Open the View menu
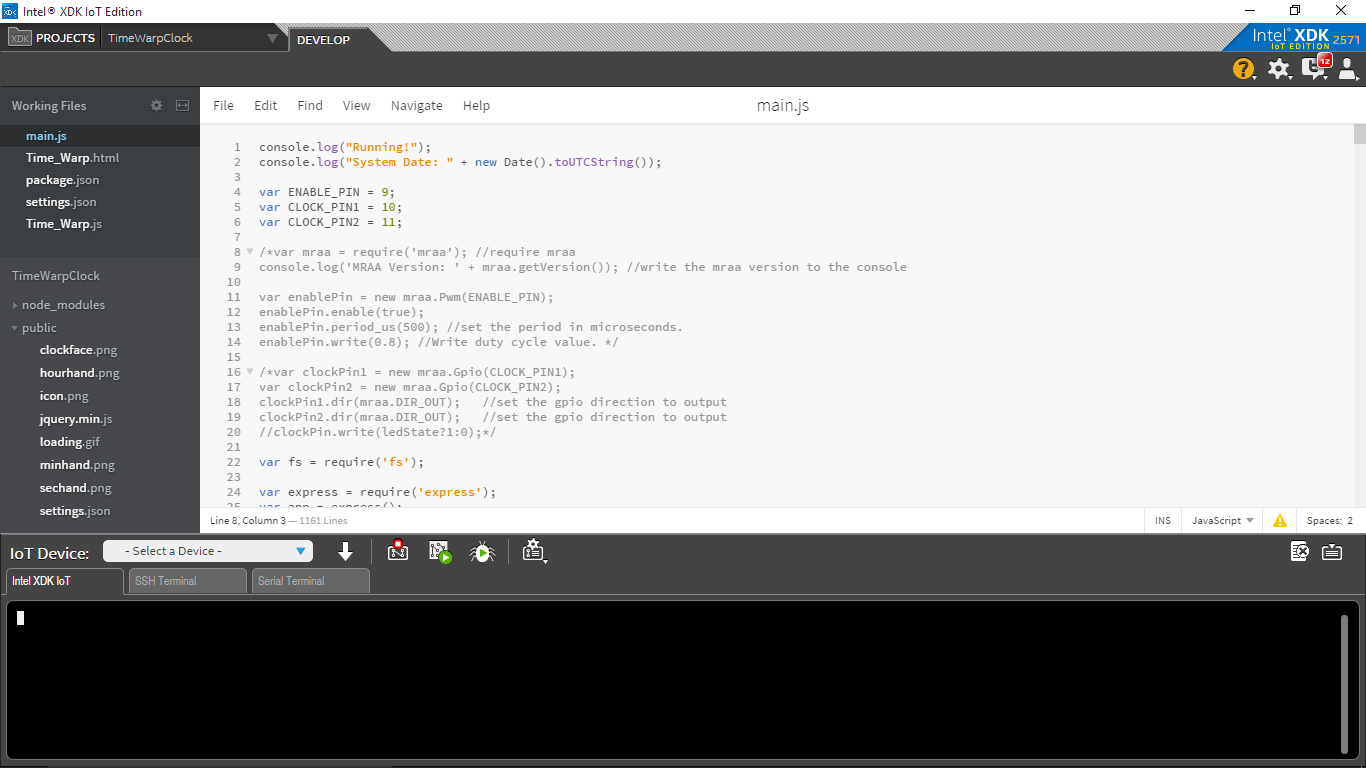Image resolution: width=1366 pixels, height=768 pixels. [357, 105]
